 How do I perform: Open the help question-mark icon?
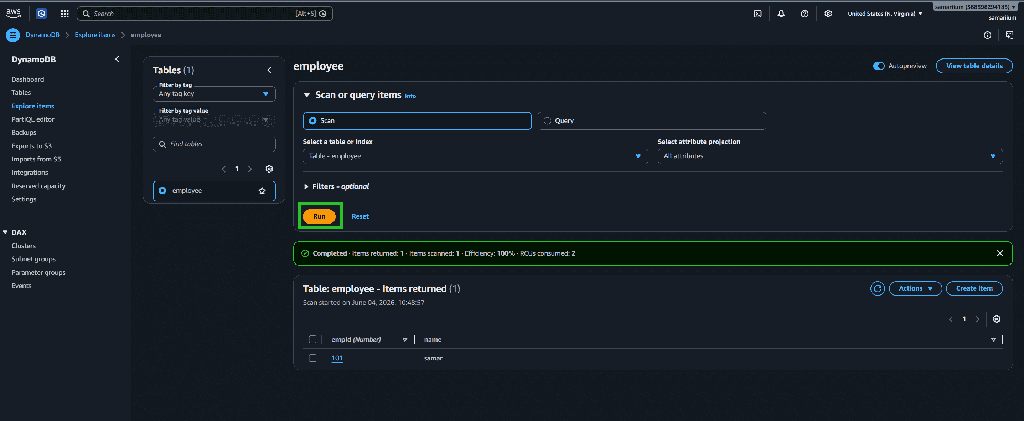pos(805,13)
